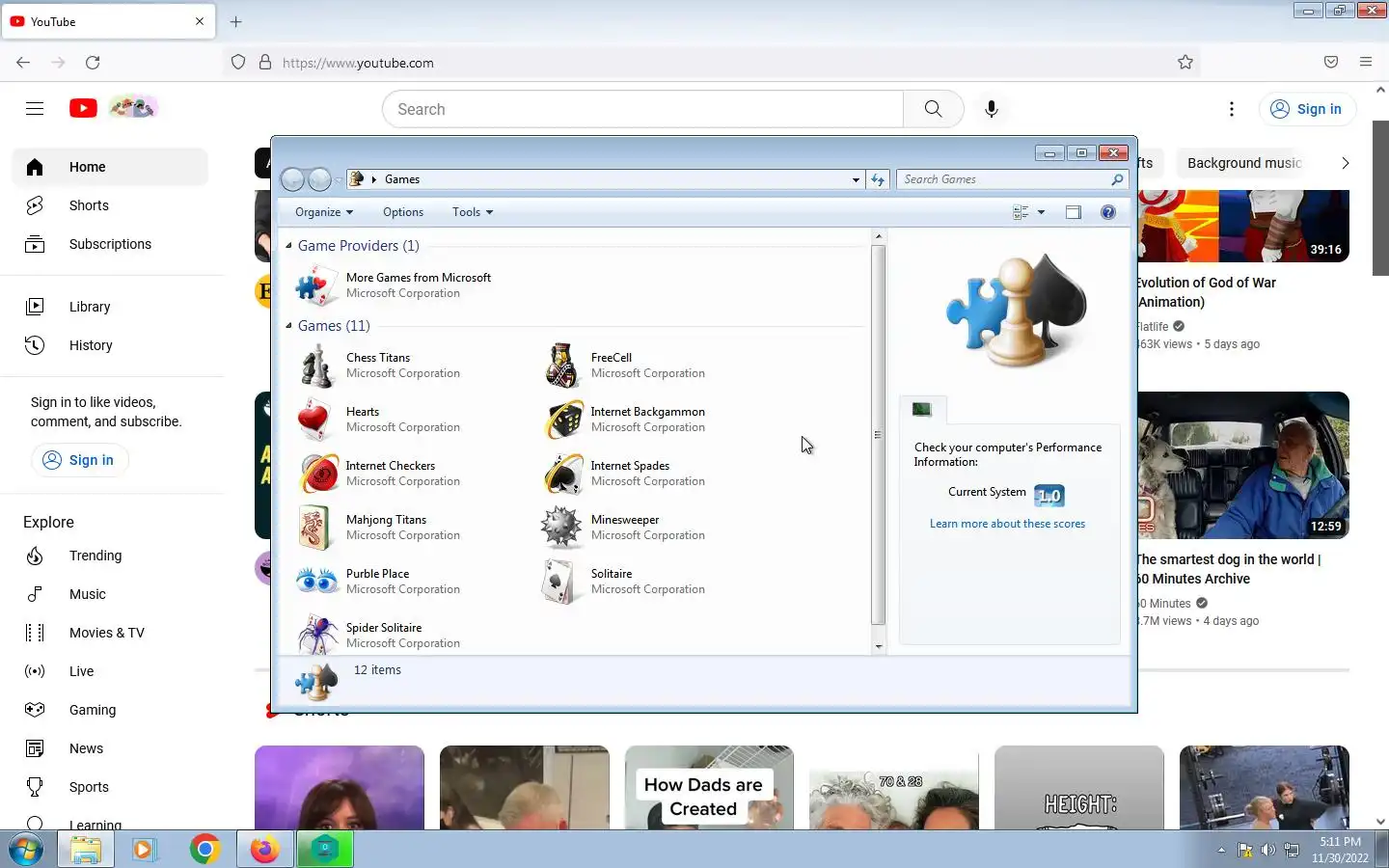The width and height of the screenshot is (1389, 868).
Task: Click Sign in button at top right
Action: [x=1307, y=109]
